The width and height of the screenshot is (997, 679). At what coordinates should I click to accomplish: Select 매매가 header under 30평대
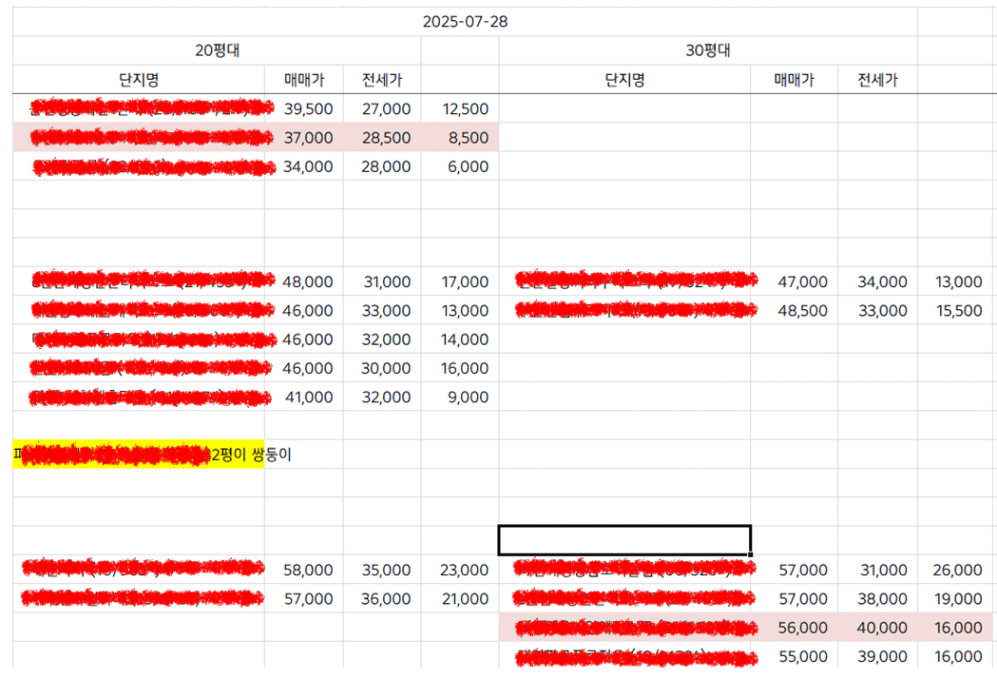tap(794, 79)
